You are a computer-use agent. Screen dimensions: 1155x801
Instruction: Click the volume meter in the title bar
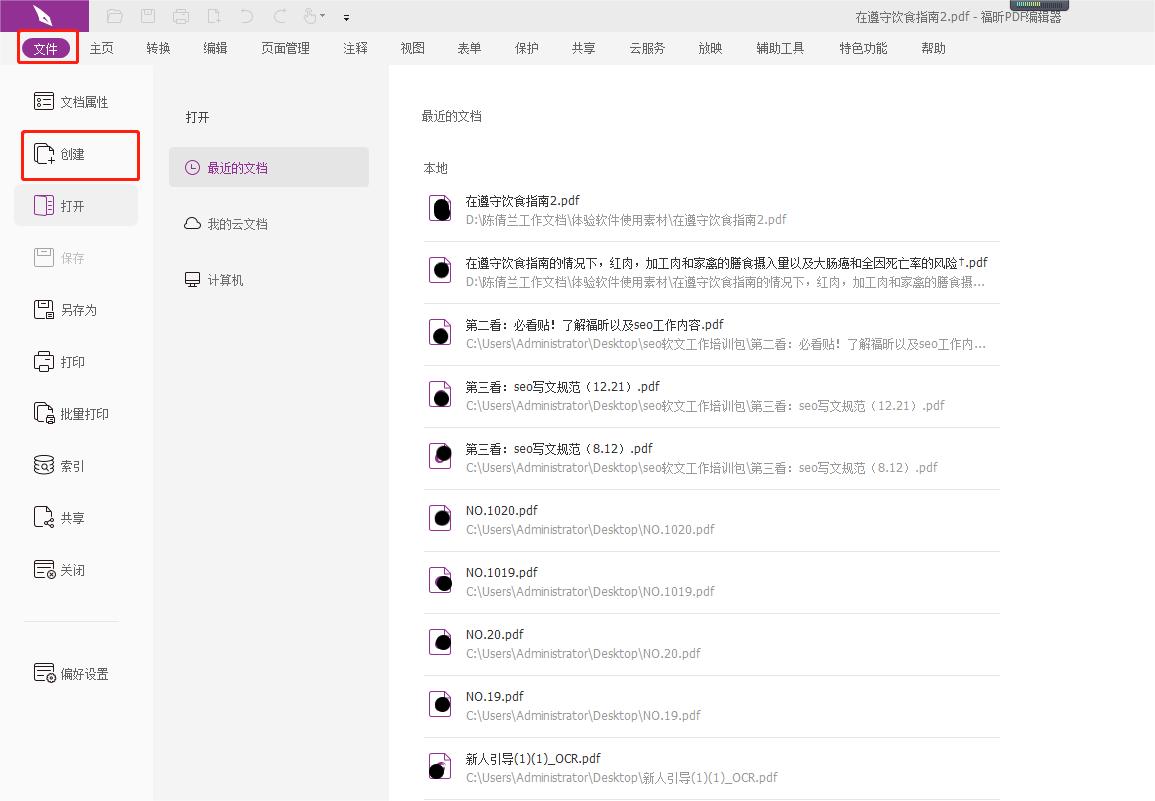(x=1040, y=8)
